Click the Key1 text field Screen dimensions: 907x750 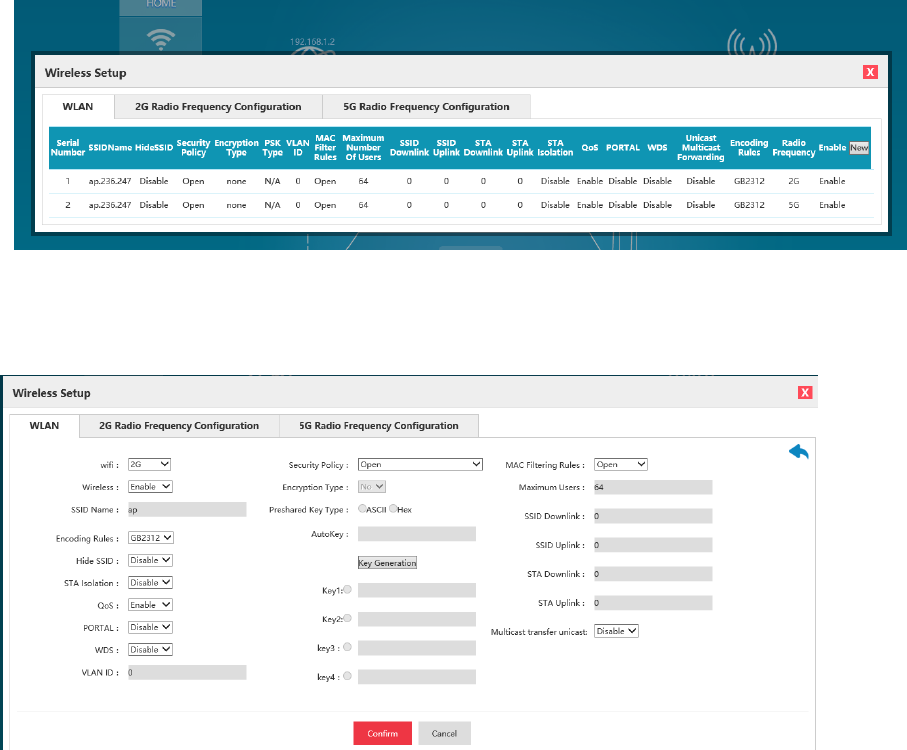416,590
